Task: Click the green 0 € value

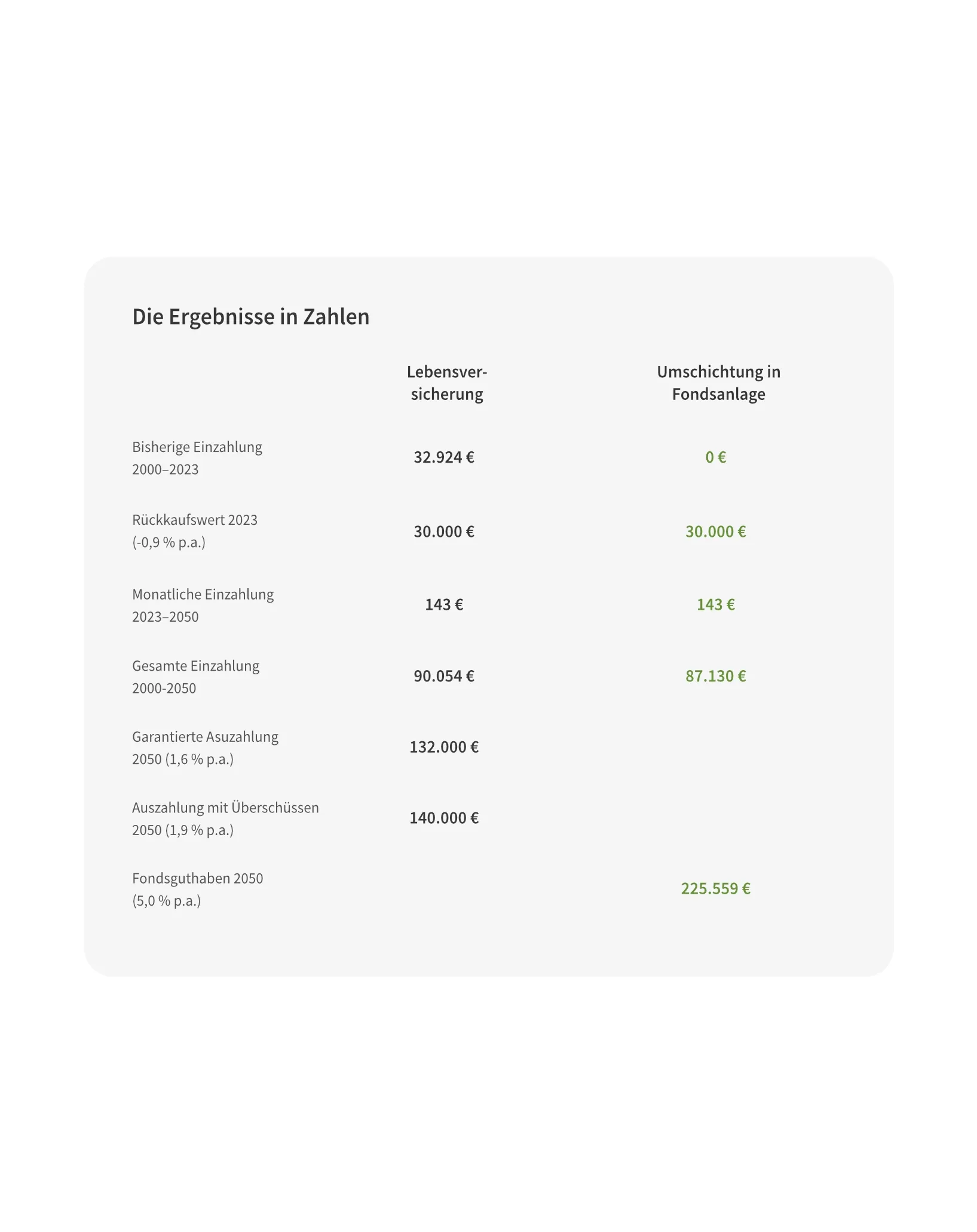Action: point(716,457)
